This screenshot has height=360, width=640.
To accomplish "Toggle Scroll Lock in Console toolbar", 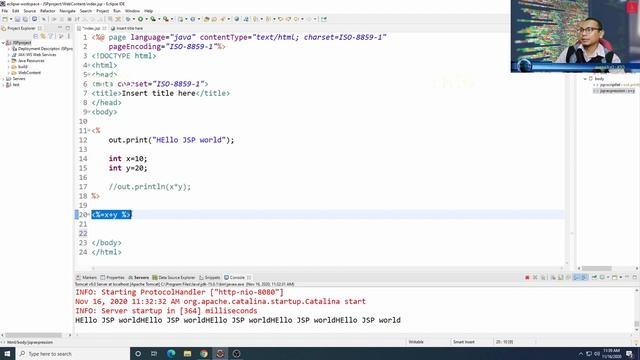I will click(x=561, y=278).
